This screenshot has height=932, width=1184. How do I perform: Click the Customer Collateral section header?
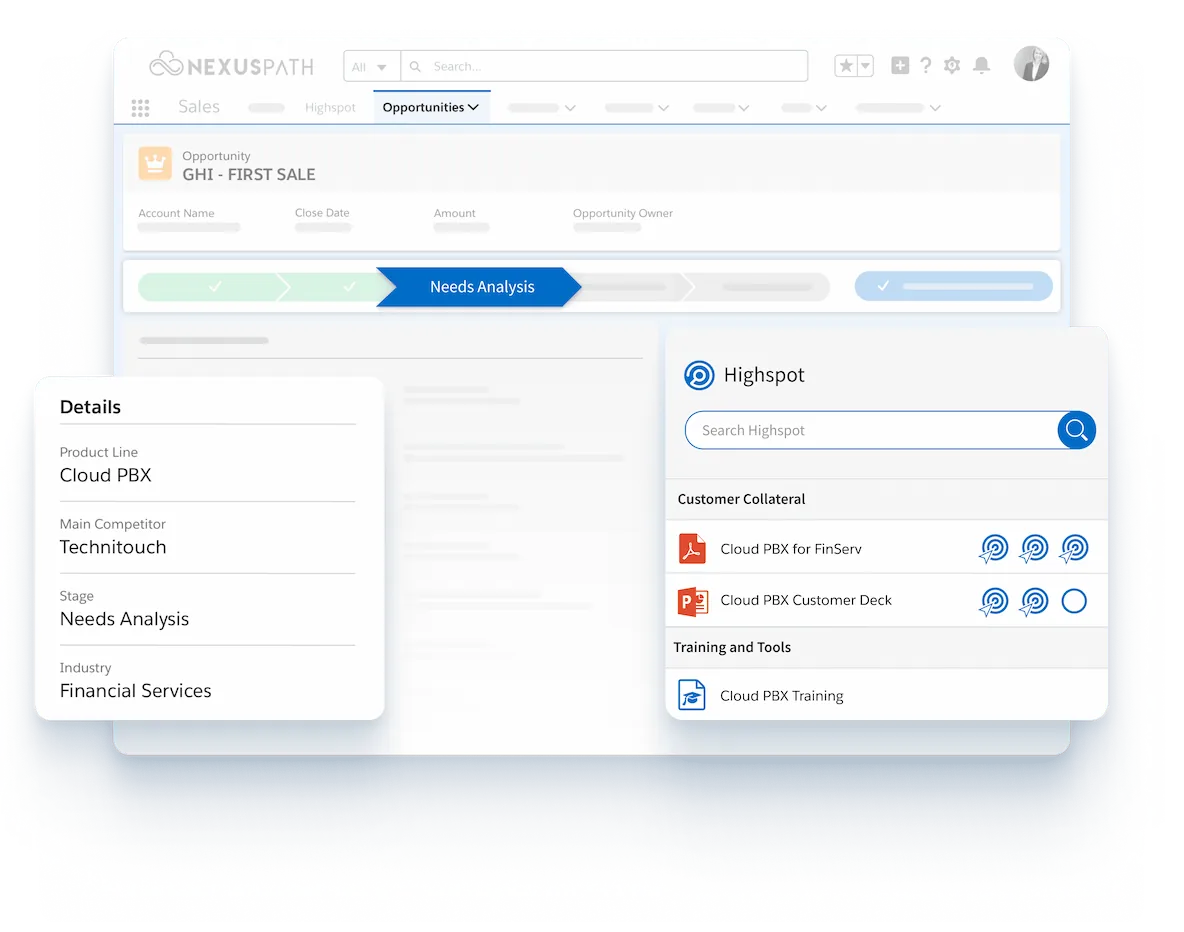(742, 499)
